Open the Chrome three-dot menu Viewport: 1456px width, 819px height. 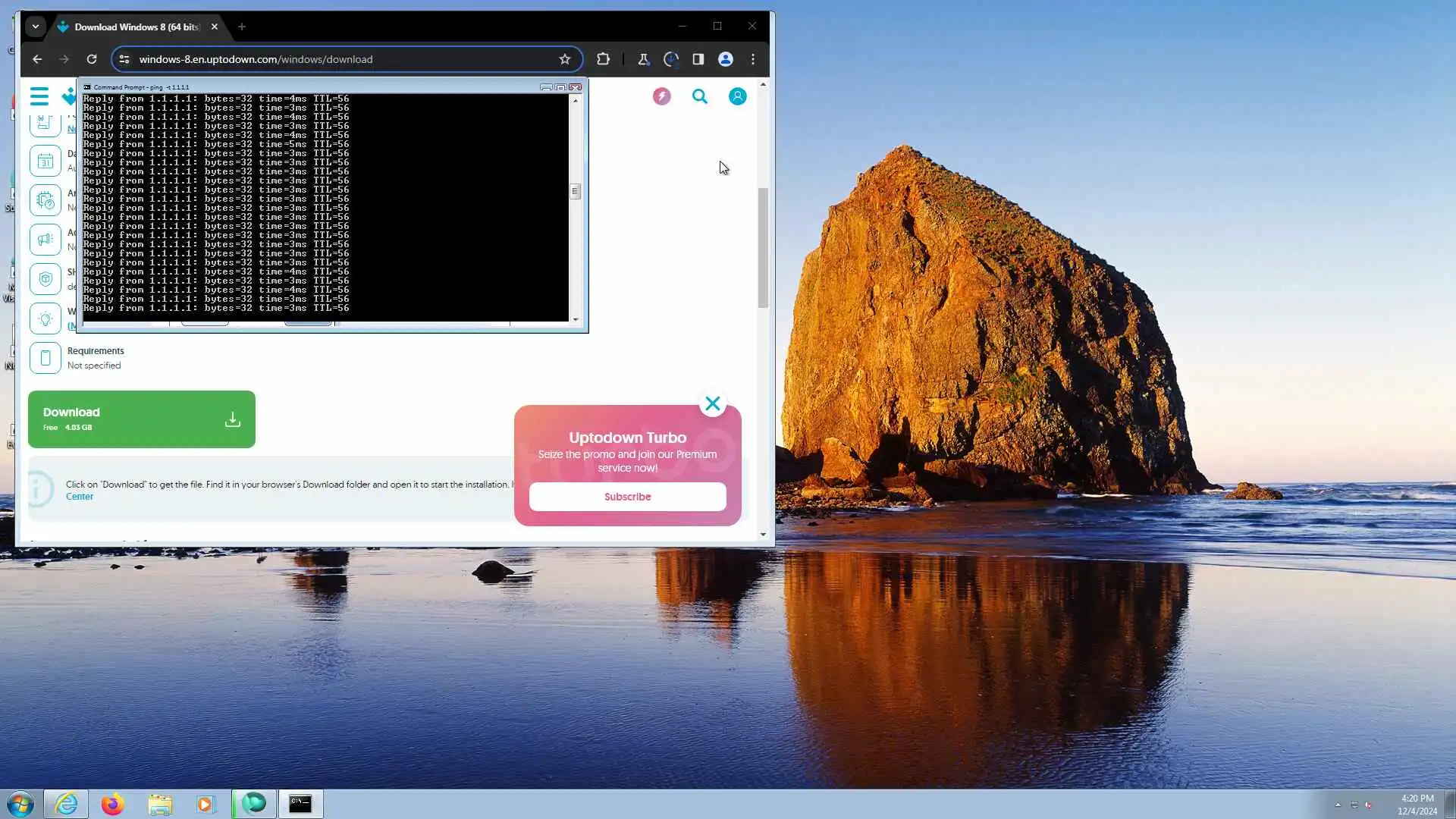coord(752,59)
